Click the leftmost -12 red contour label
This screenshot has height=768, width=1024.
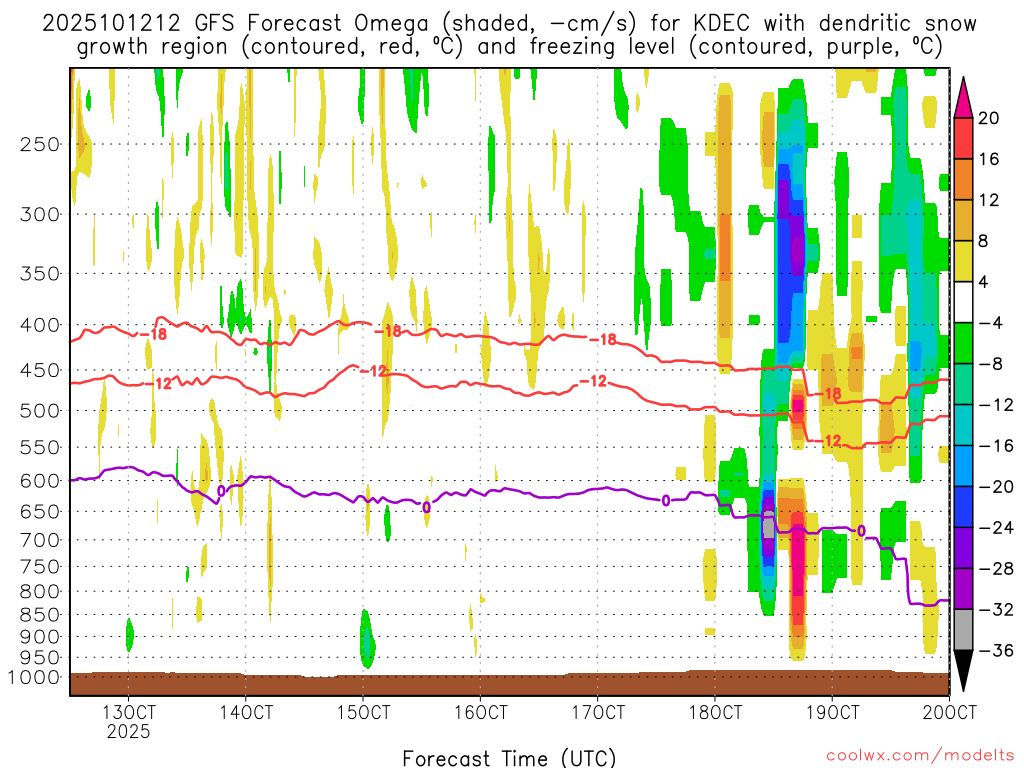coord(159,384)
